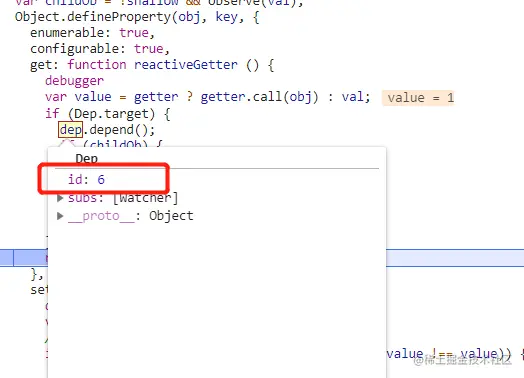Image resolution: width=524 pixels, height=378 pixels.
Task: Click the var value declaration
Action: [x=78, y=97]
